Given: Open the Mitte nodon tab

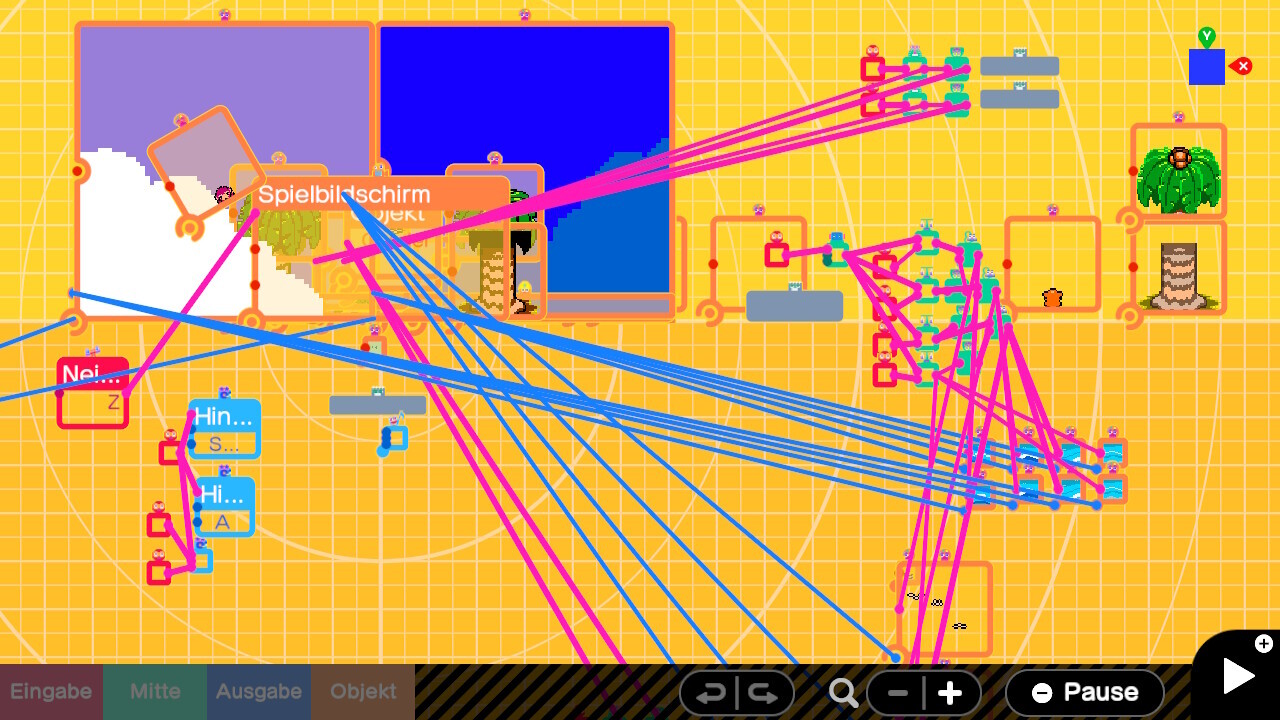Looking at the screenshot, I should click(x=155, y=691).
